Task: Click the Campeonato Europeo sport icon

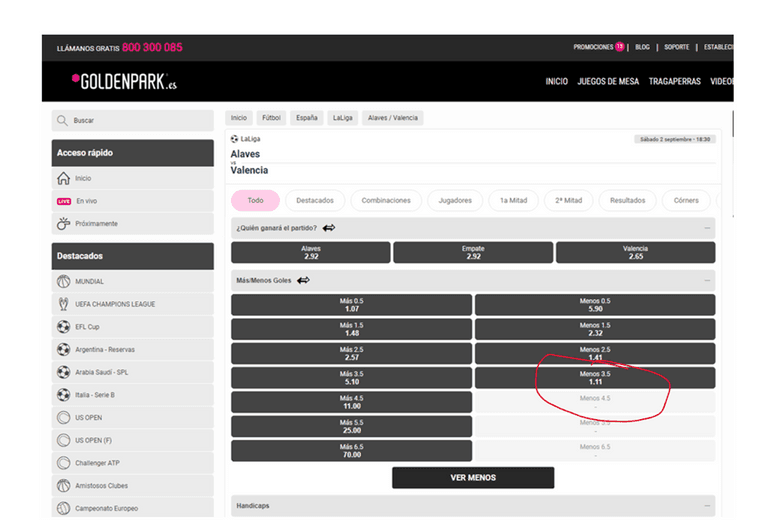Action: (x=63, y=508)
